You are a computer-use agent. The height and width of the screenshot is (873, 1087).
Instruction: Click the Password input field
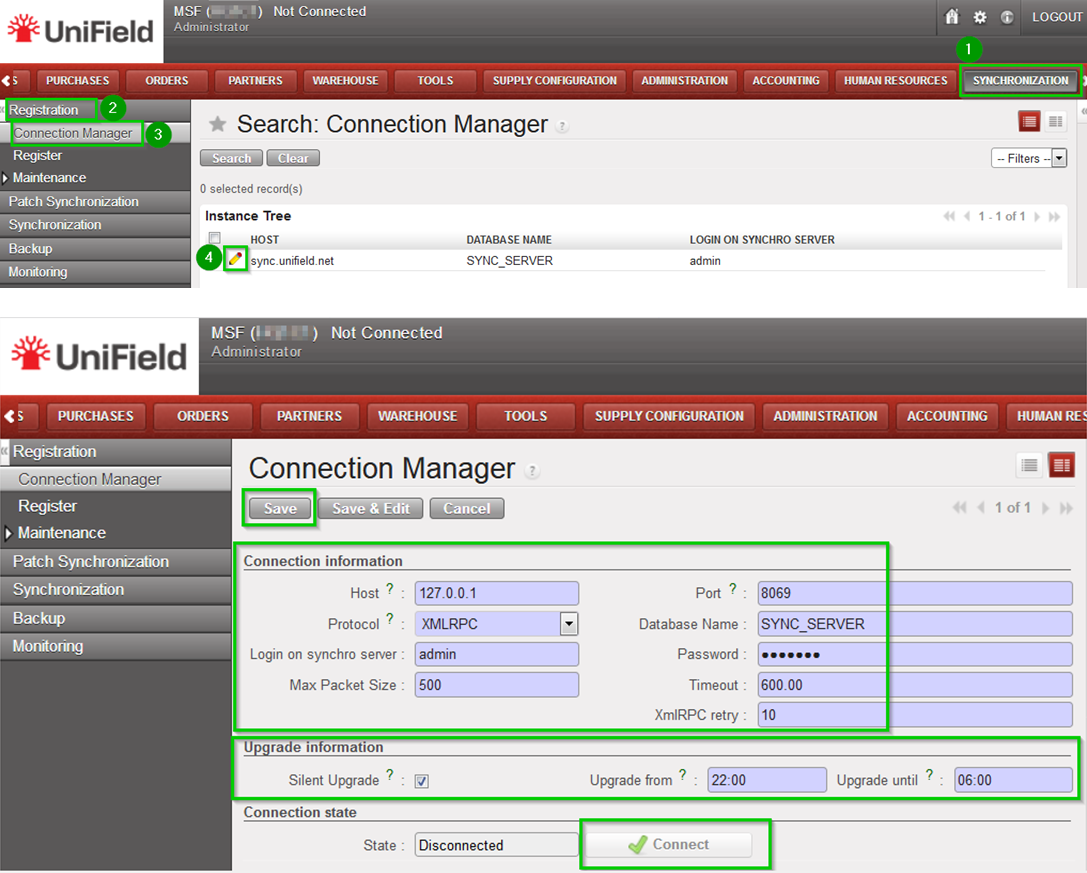click(x=914, y=655)
